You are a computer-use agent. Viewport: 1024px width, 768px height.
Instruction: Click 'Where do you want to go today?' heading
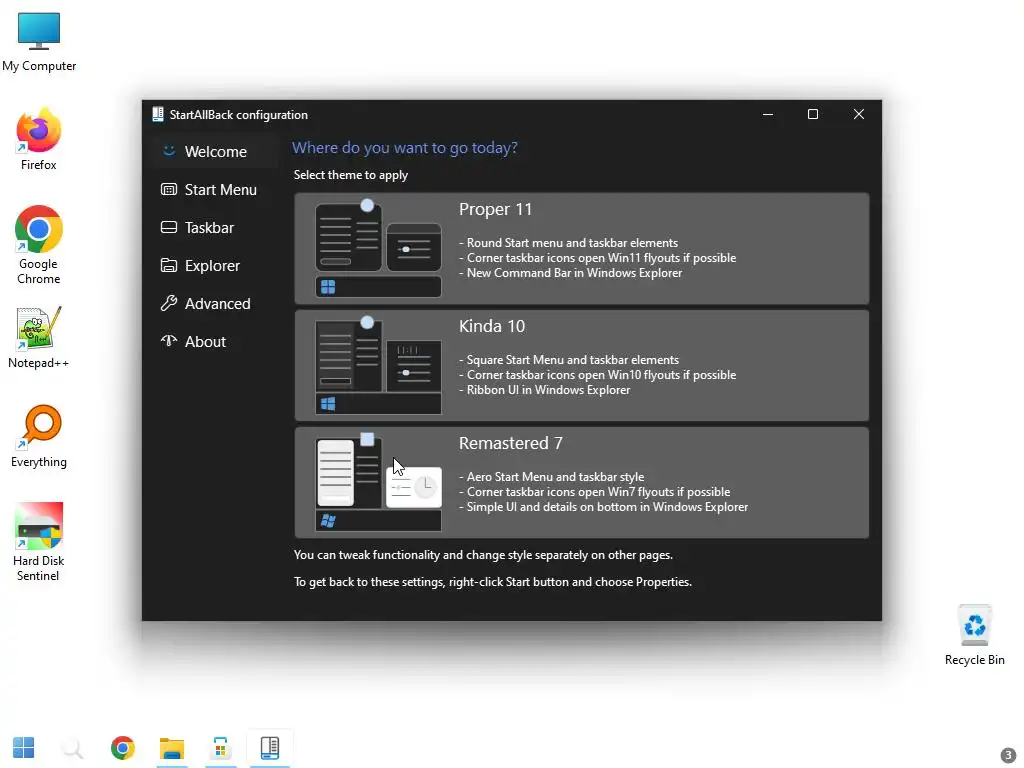[405, 148]
